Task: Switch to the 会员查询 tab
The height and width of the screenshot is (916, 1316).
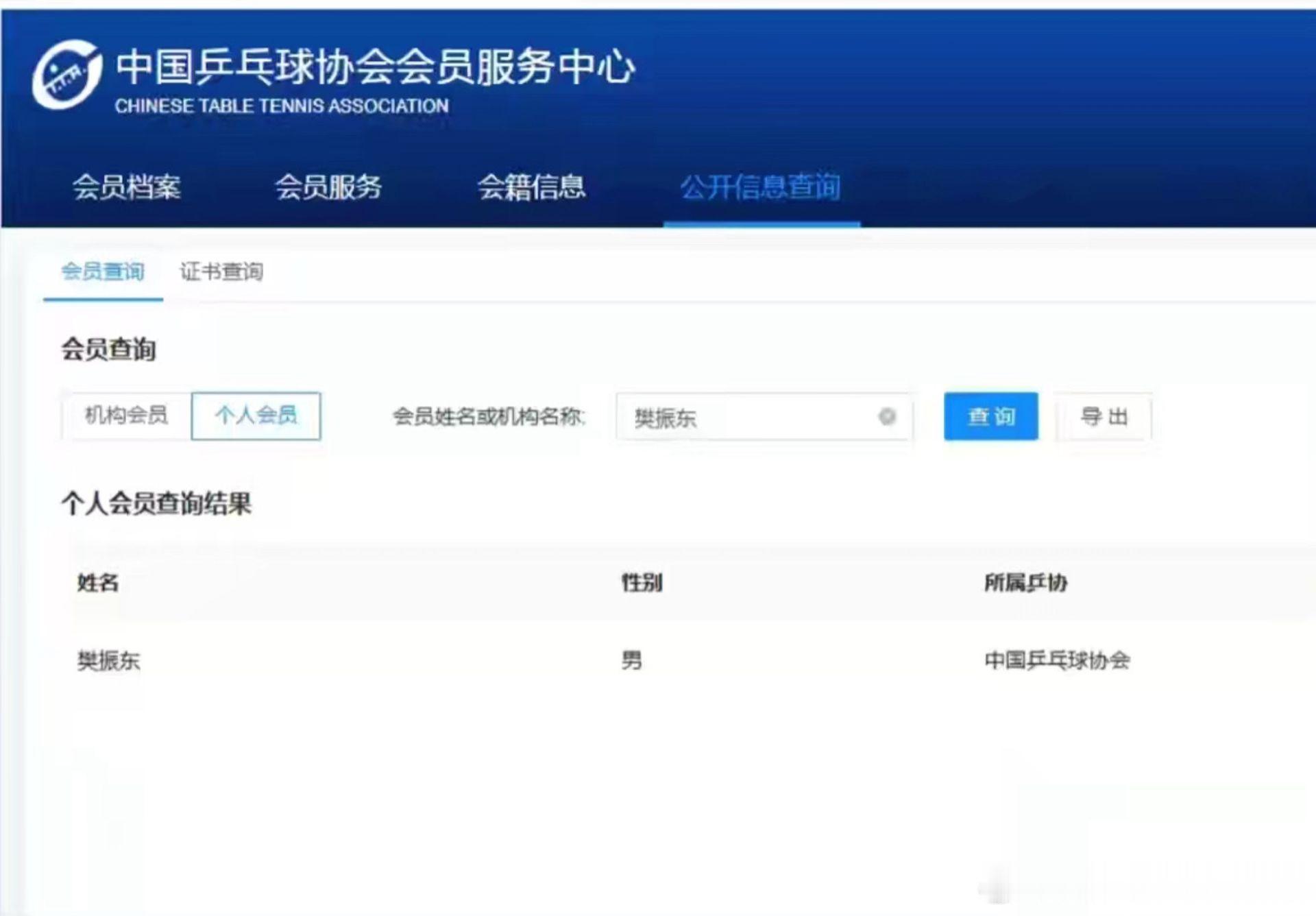Action: point(103,272)
